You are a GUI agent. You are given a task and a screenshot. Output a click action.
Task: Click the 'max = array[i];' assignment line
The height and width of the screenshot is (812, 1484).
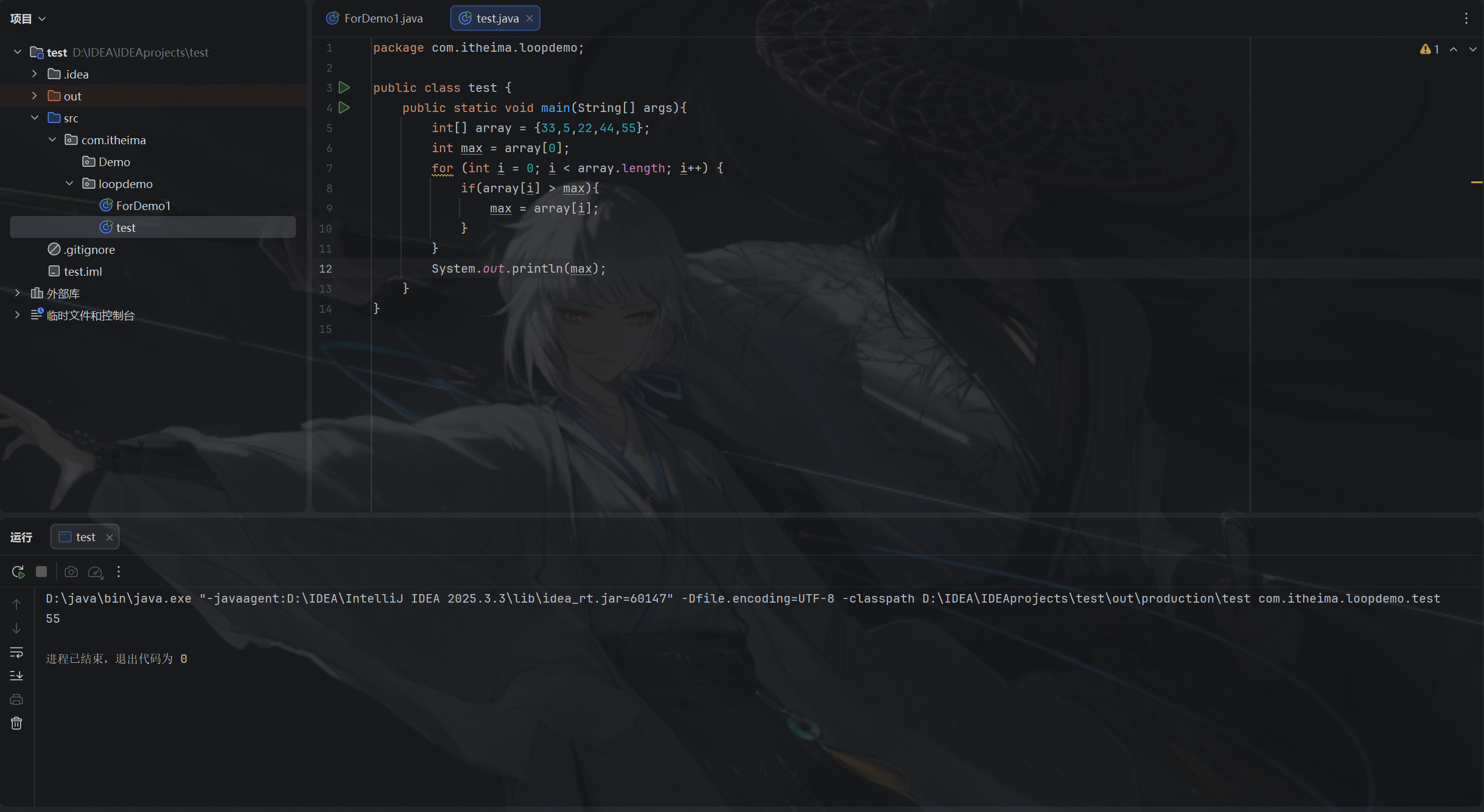[x=544, y=208]
